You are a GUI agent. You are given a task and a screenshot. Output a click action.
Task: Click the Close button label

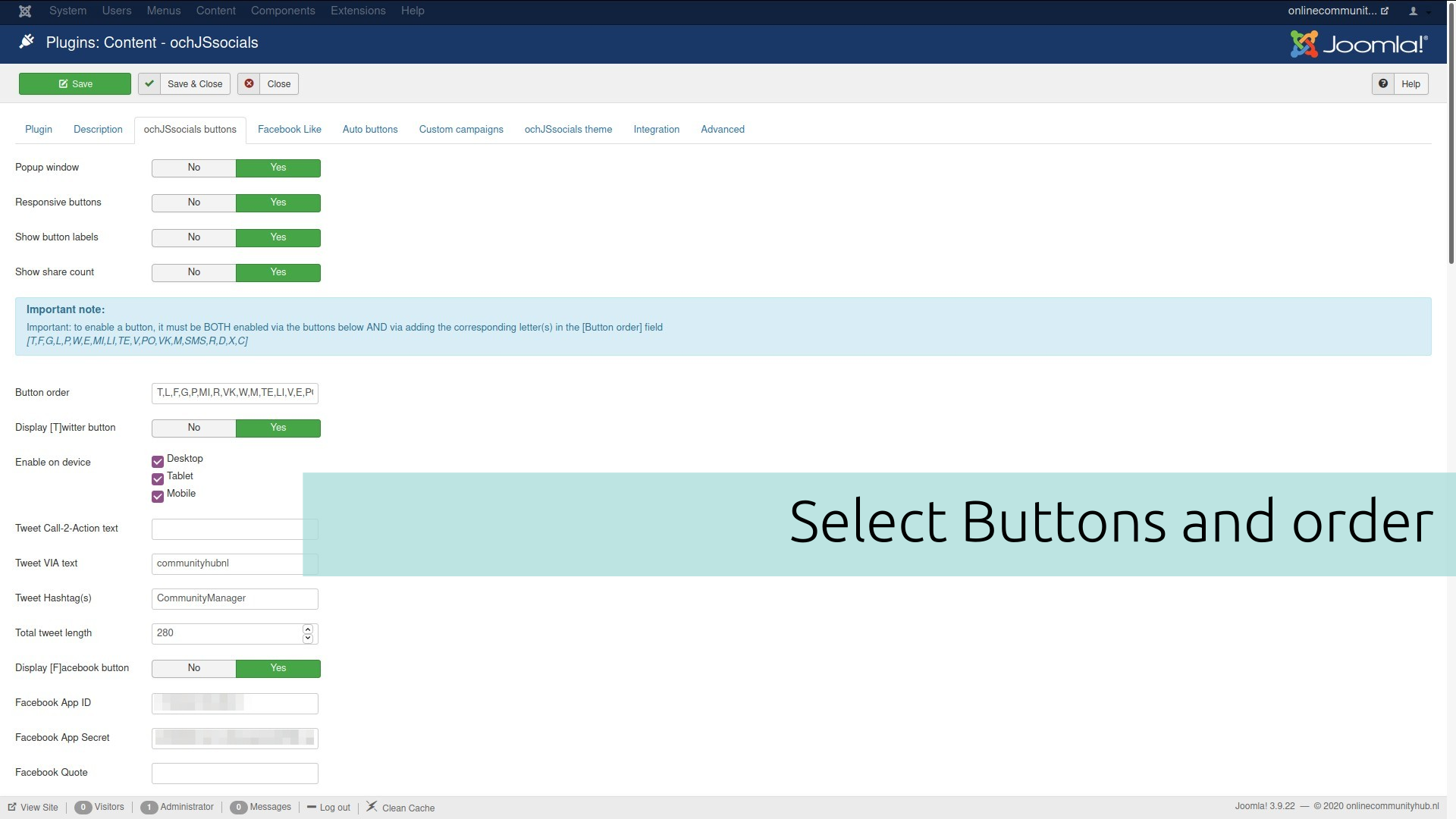click(x=279, y=84)
